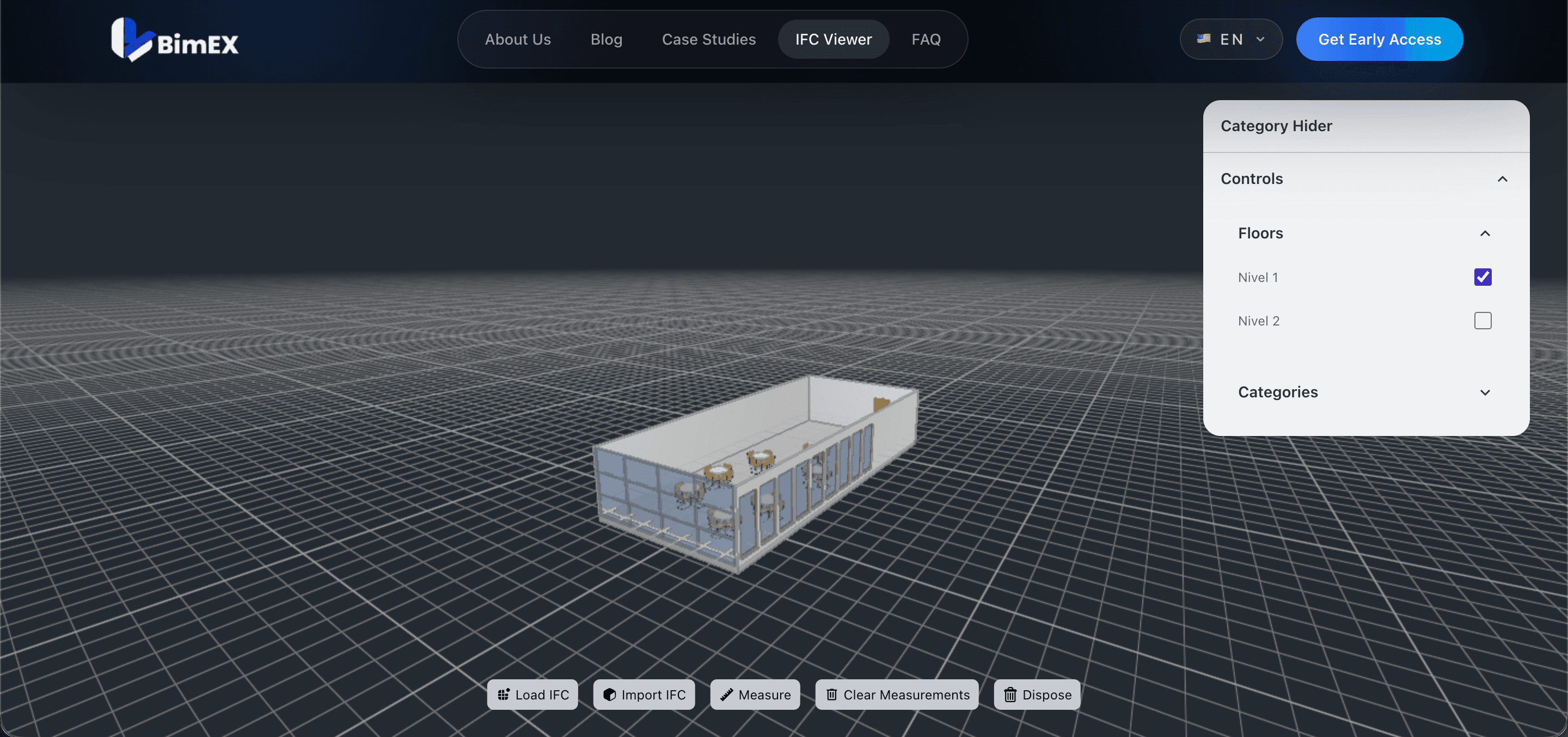Screen dimensions: 1568x737
Task: Go to the Blog page
Action: pyautogui.click(x=607, y=39)
